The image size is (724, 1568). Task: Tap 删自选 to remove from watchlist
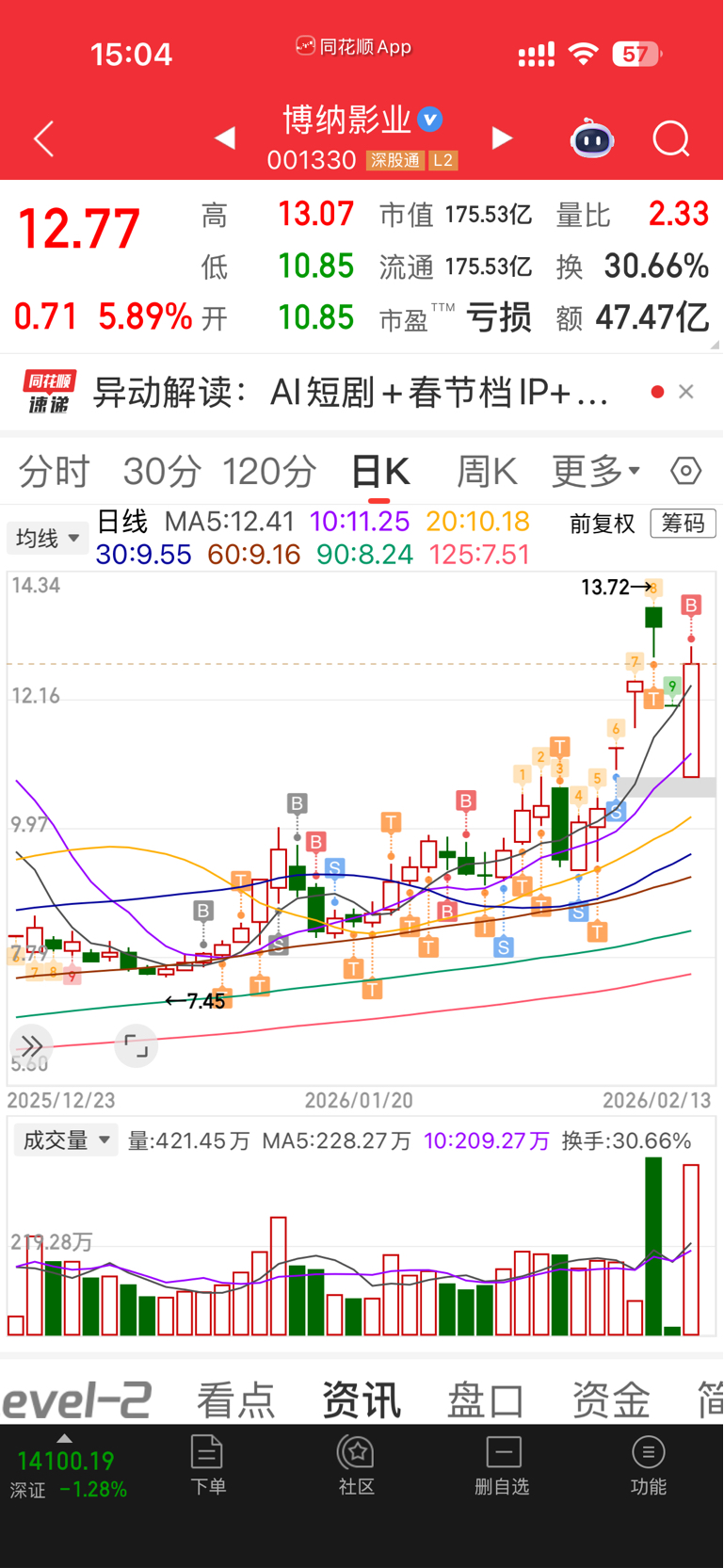[503, 1464]
